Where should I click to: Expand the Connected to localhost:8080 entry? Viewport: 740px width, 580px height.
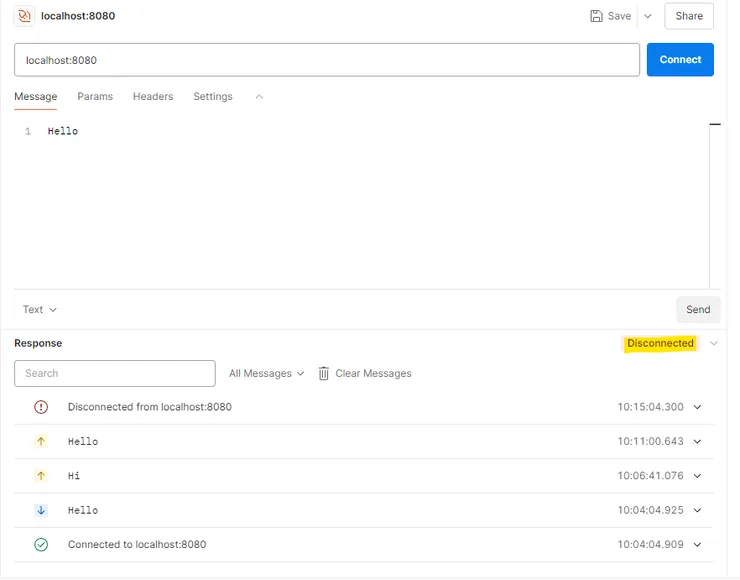pos(698,545)
